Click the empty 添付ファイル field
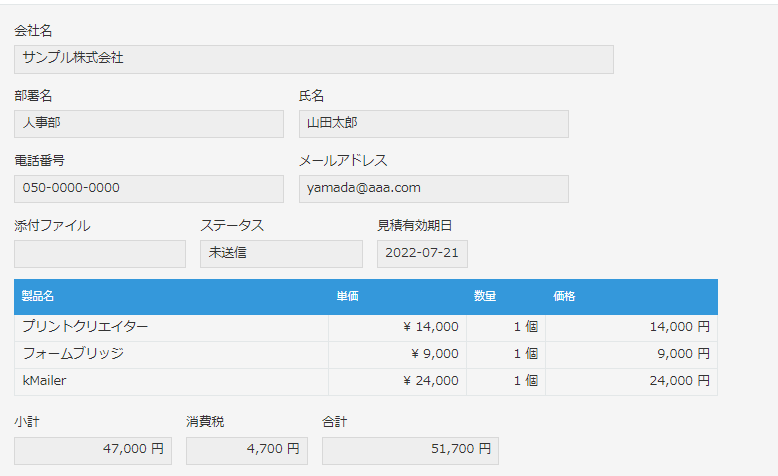 coord(99,253)
